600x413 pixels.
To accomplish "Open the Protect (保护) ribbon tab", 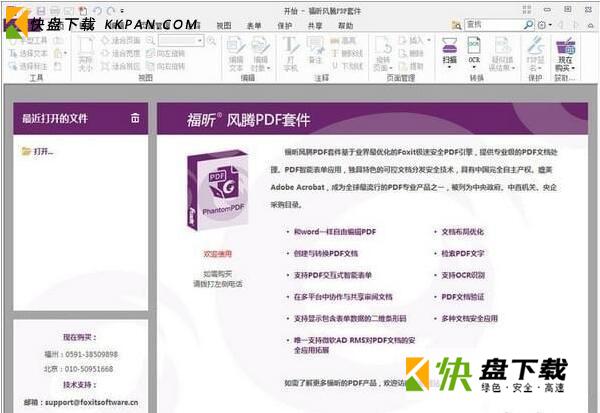I will (x=284, y=25).
